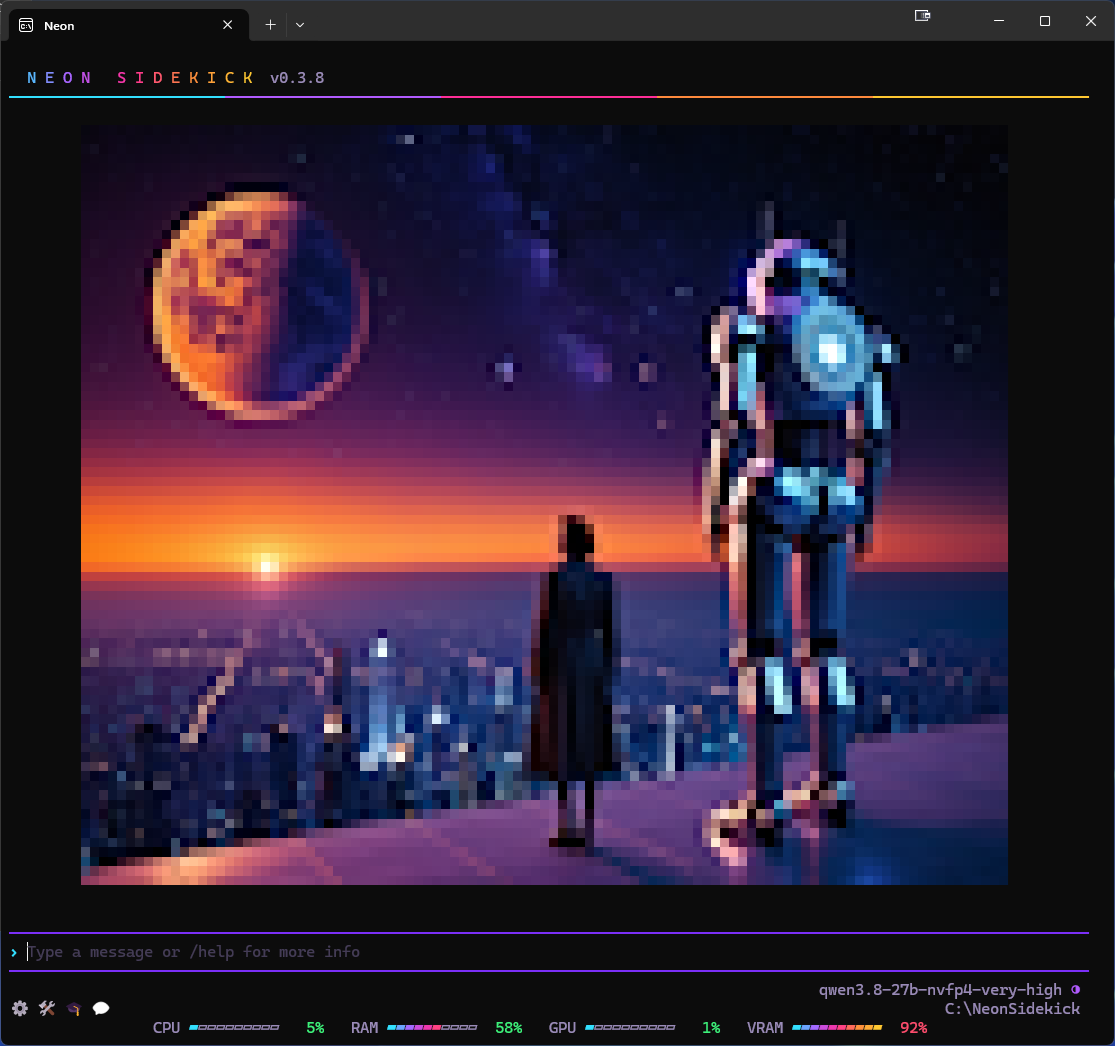
Task: Click the purple half-moon status indicator
Action: tap(1075, 989)
